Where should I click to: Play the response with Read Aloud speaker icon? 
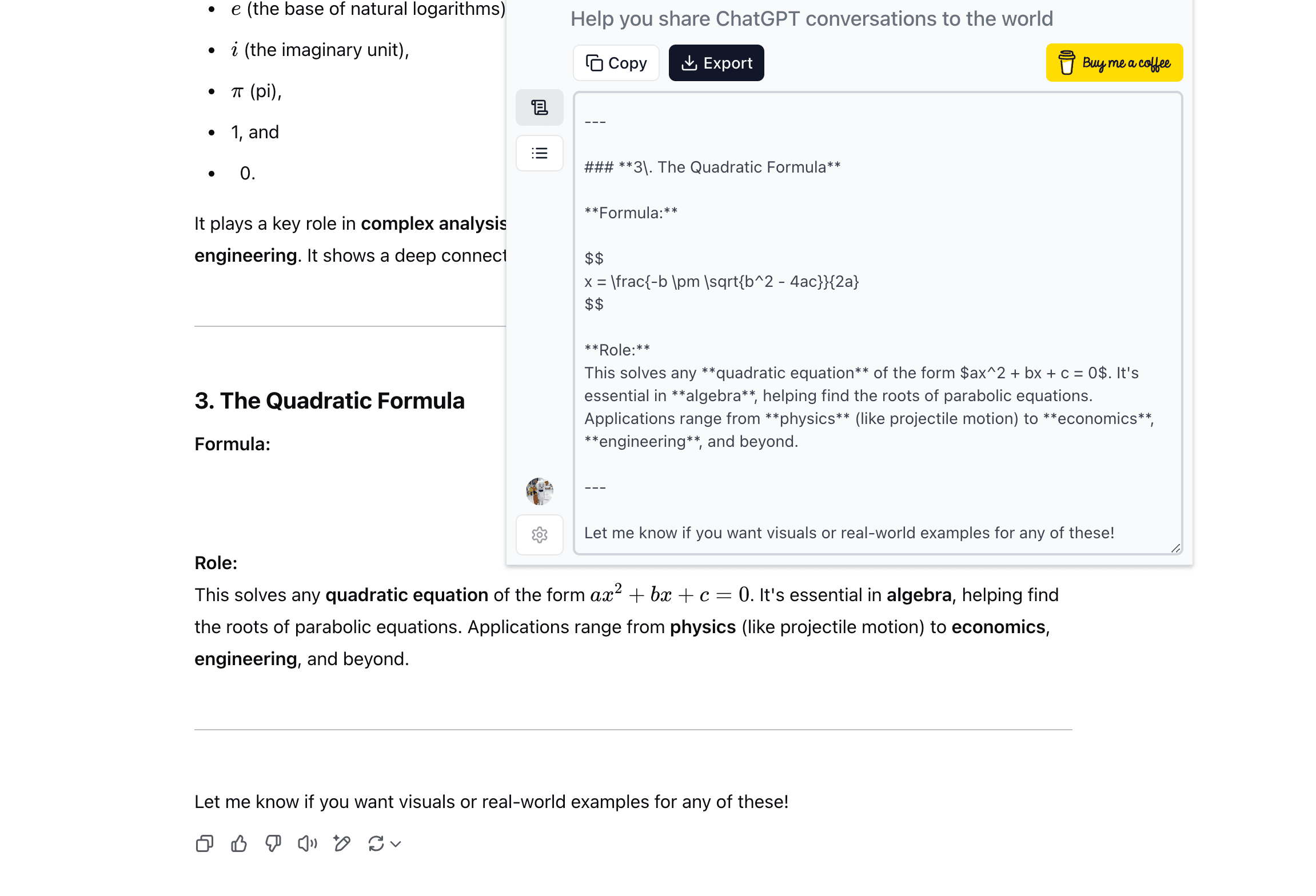tap(308, 843)
